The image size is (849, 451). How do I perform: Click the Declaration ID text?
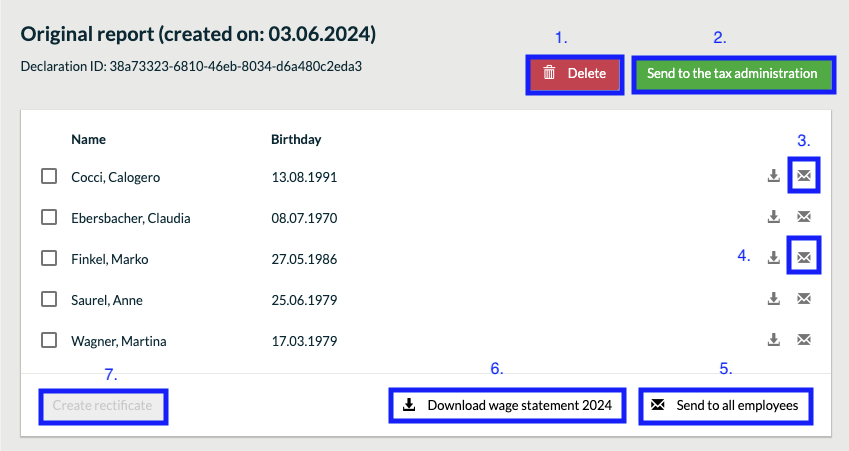coord(191,67)
